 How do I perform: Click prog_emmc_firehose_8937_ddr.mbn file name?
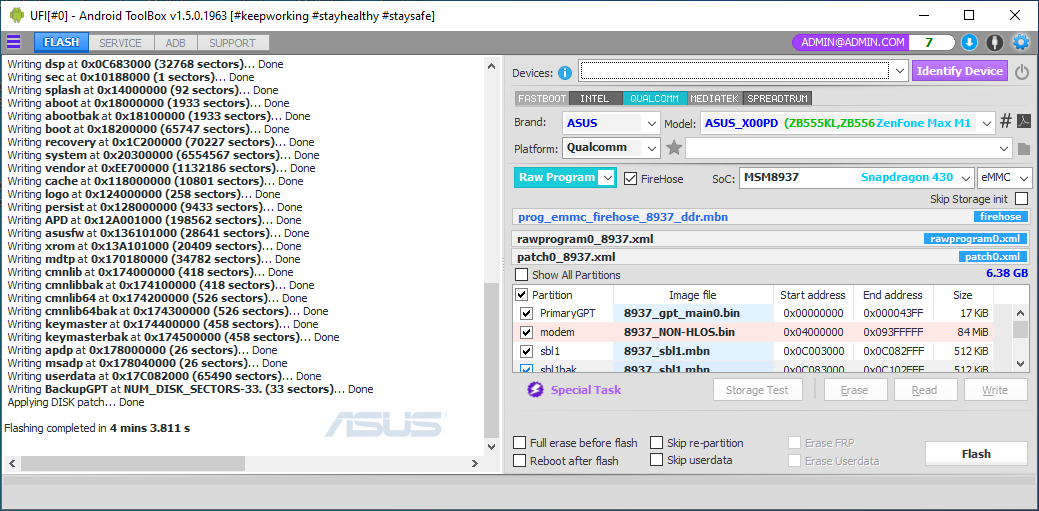coord(624,217)
